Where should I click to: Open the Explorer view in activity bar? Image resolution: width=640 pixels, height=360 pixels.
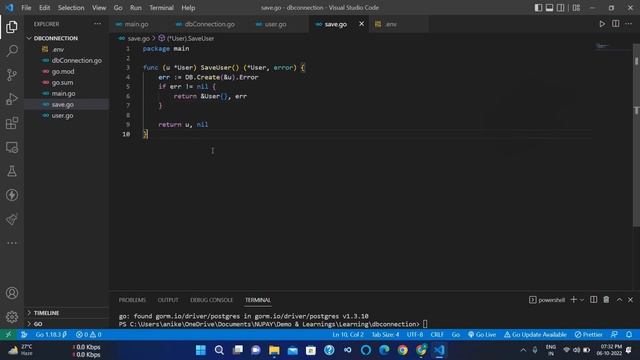click(12, 27)
